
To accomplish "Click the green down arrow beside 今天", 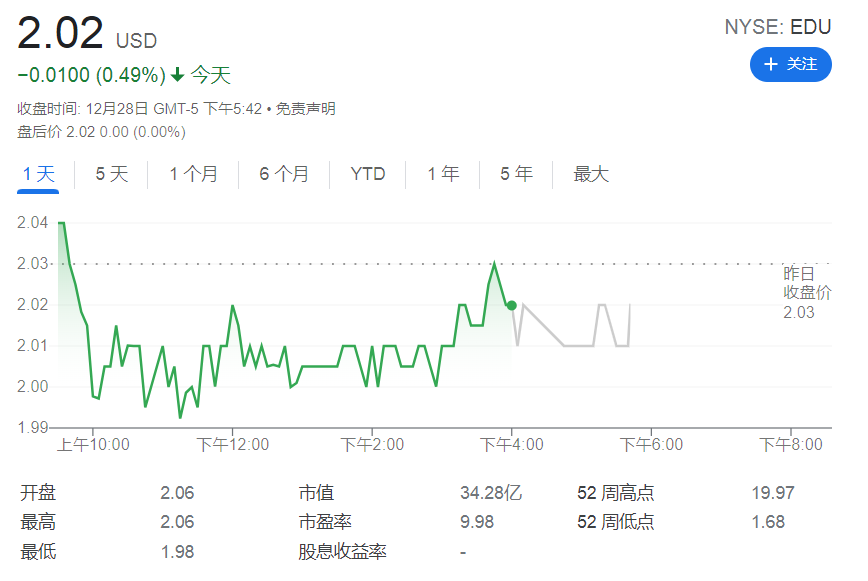I will (177, 75).
